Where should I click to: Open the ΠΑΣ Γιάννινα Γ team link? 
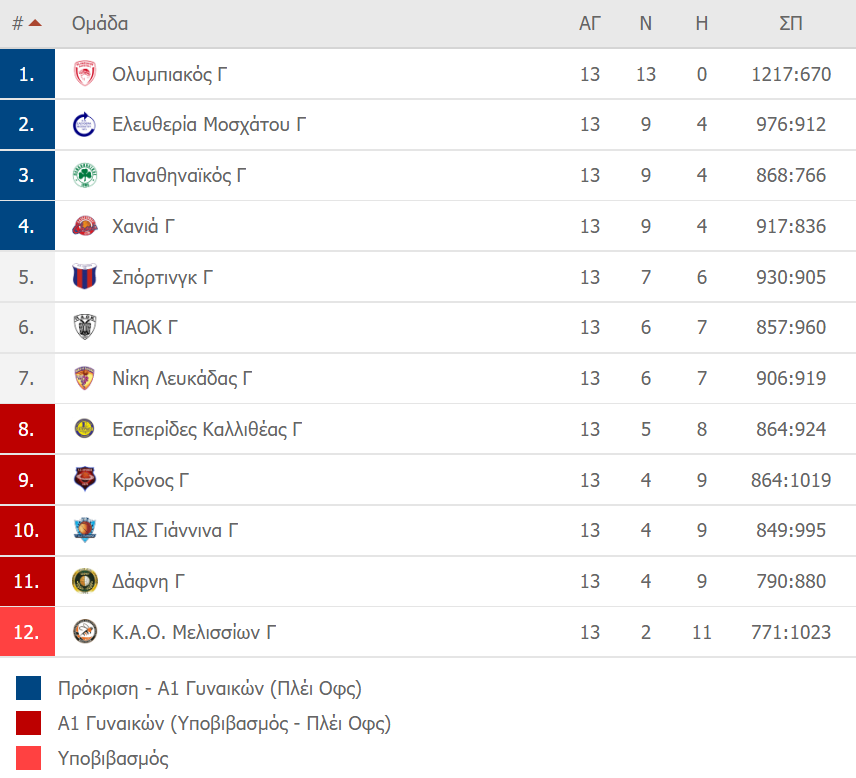[x=175, y=530]
